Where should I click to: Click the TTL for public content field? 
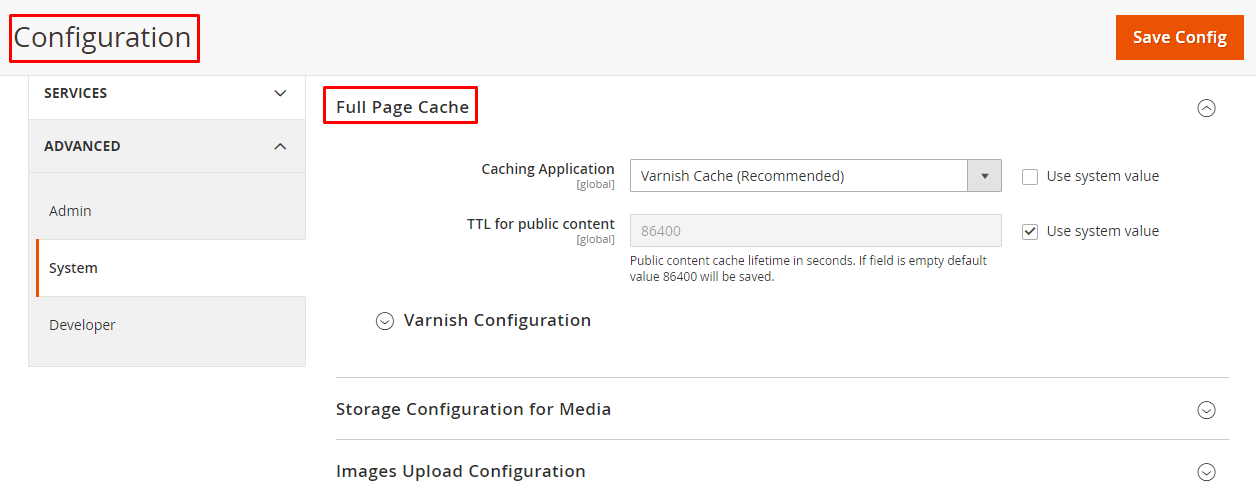(x=815, y=231)
